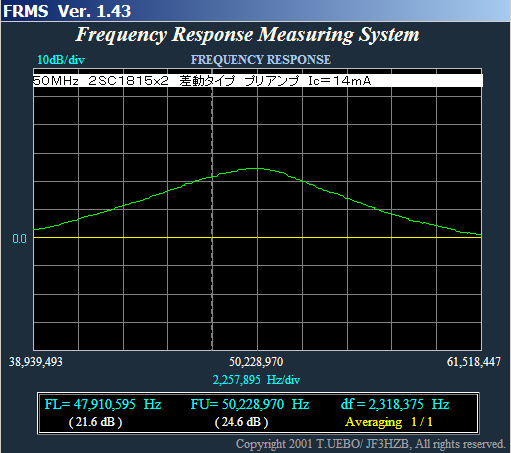
Task: Click the FRMS Ver. 1.43 title bar
Action: (x=255, y=11)
